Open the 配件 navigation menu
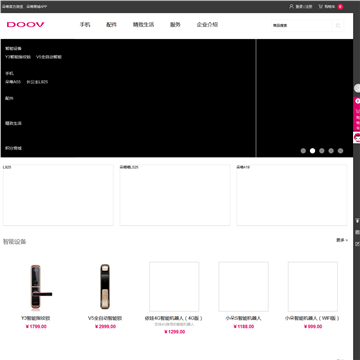The width and height of the screenshot is (360, 360). pos(111,25)
